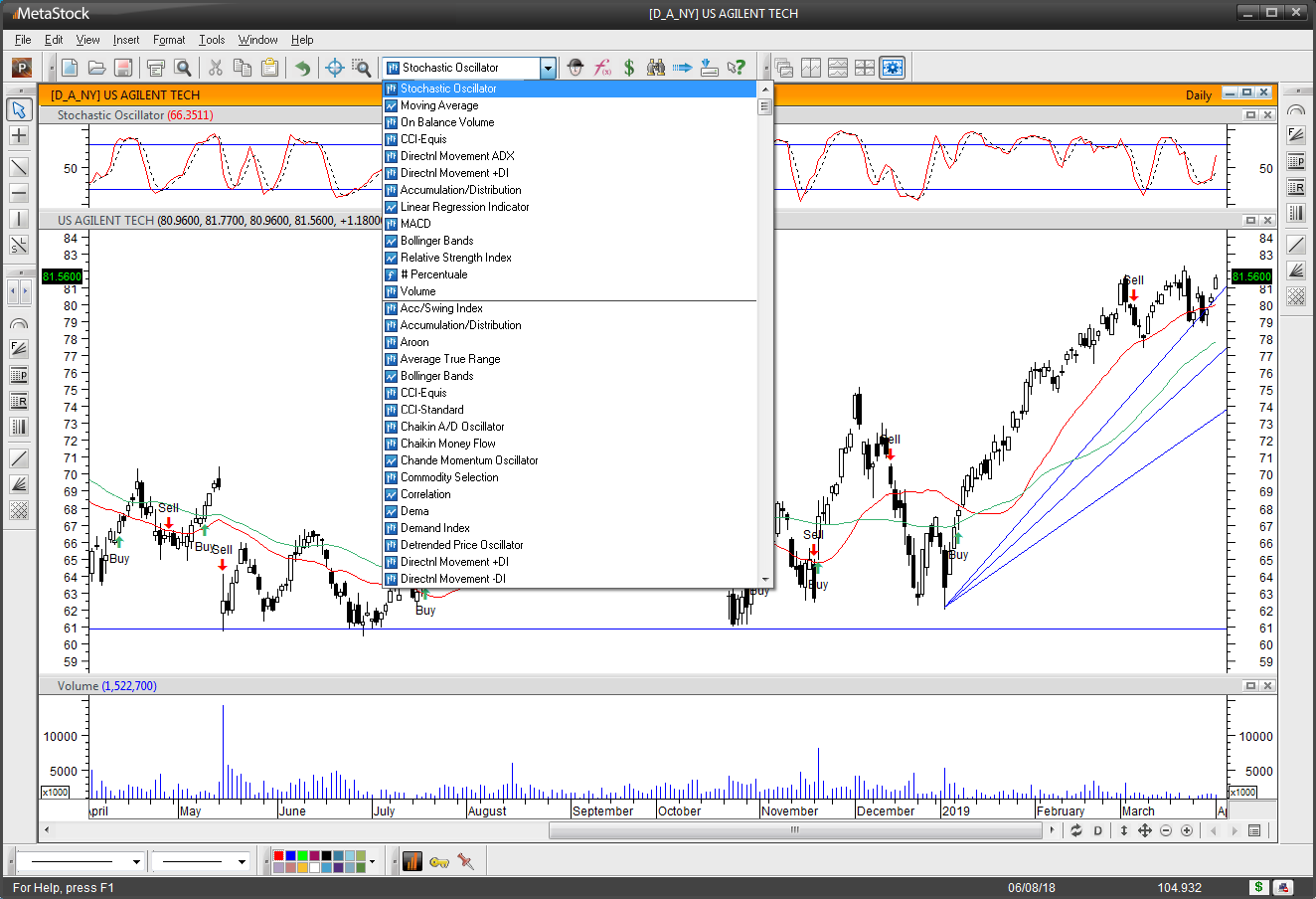Click the blue crosshair target icon
This screenshot has width=1316, height=899.
point(335,68)
